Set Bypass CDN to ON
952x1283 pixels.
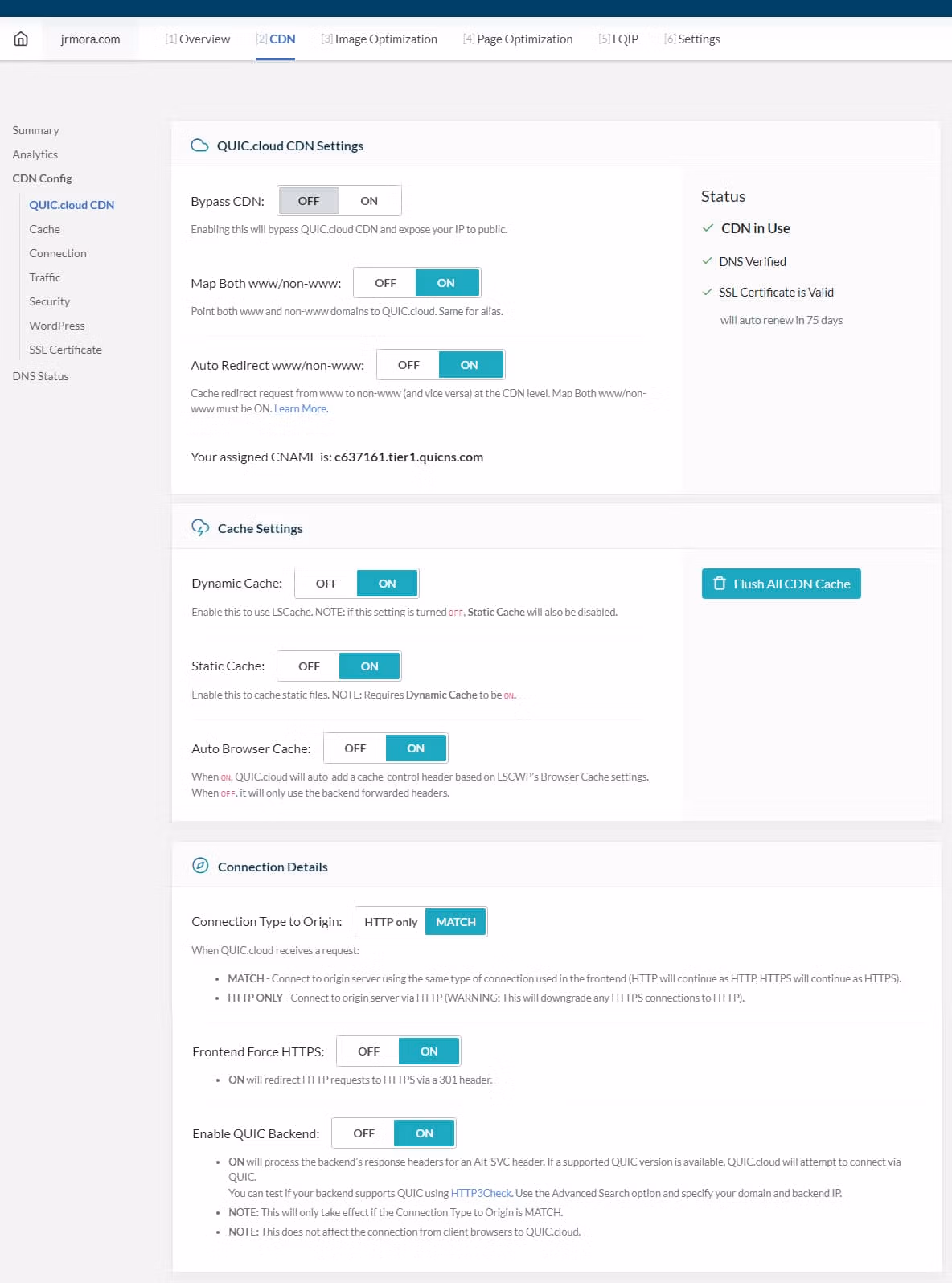pyautogui.click(x=369, y=201)
